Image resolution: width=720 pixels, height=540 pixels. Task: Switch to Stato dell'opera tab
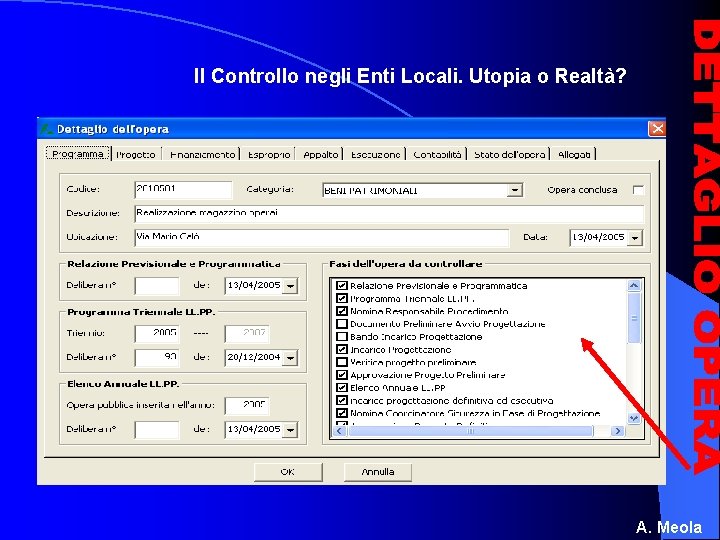pyautogui.click(x=510, y=155)
